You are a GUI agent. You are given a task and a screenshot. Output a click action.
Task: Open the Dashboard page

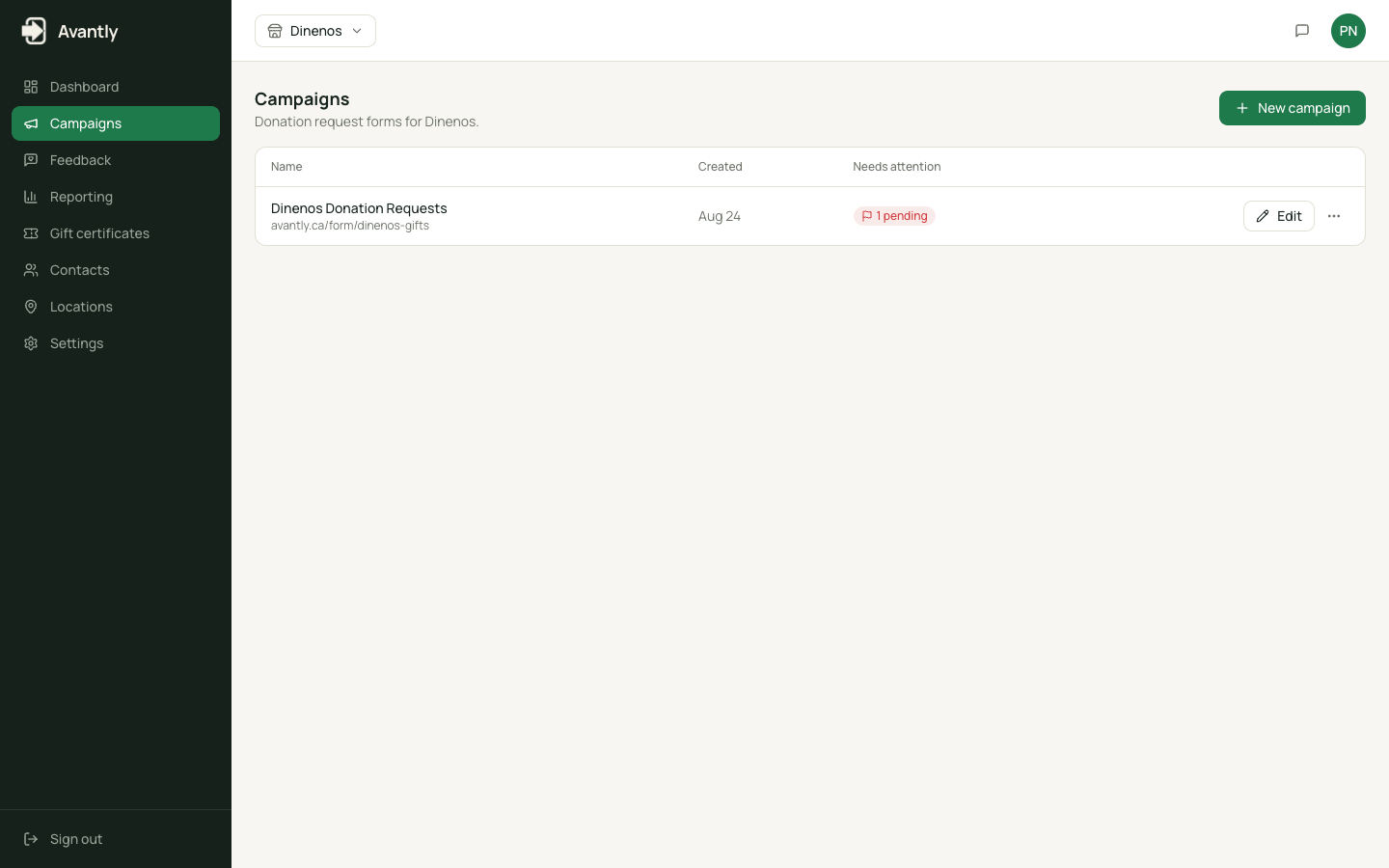116,87
